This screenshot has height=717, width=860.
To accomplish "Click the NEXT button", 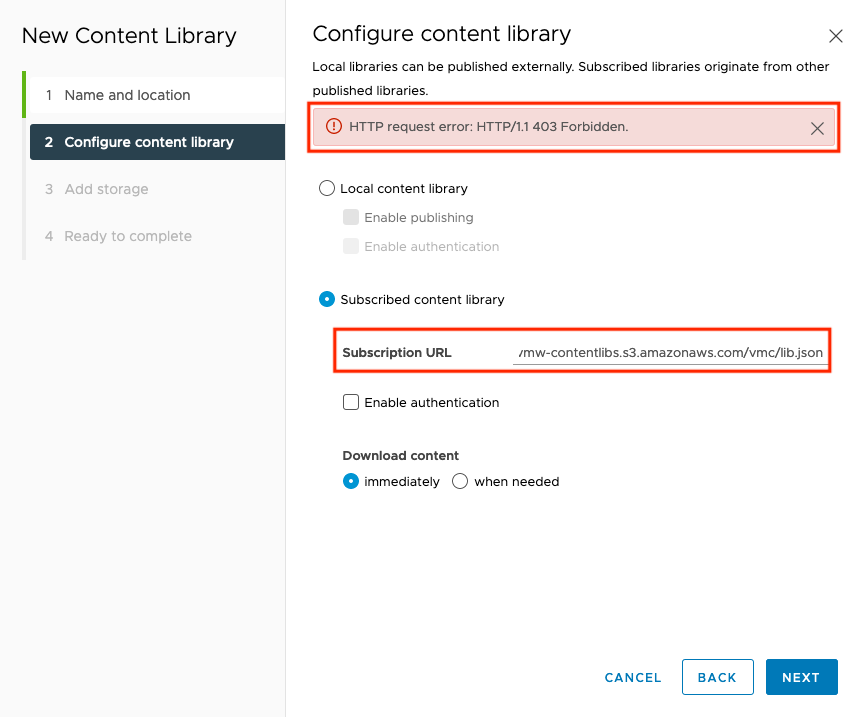I will point(801,677).
